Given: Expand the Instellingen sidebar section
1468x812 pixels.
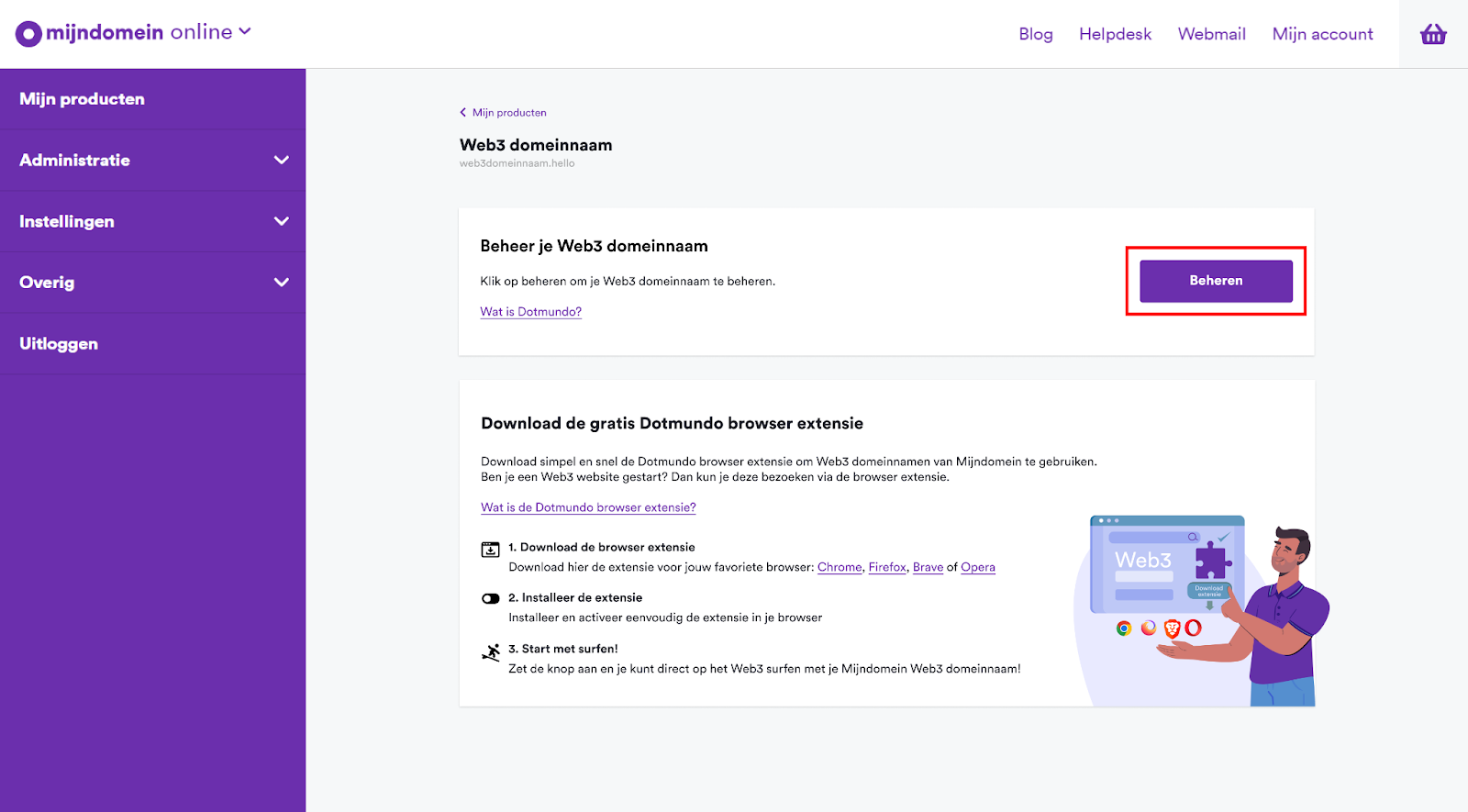Looking at the screenshot, I should pos(281,222).
